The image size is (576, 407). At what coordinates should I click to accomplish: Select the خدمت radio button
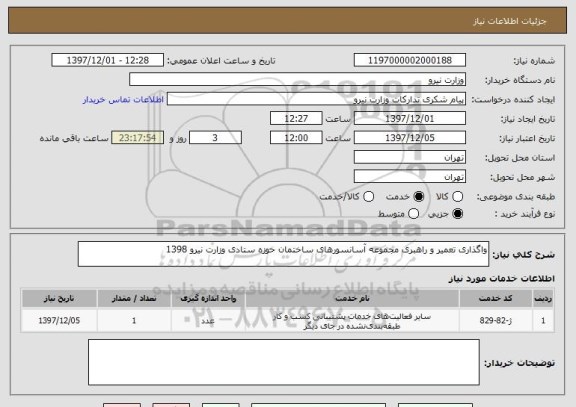click(419, 197)
